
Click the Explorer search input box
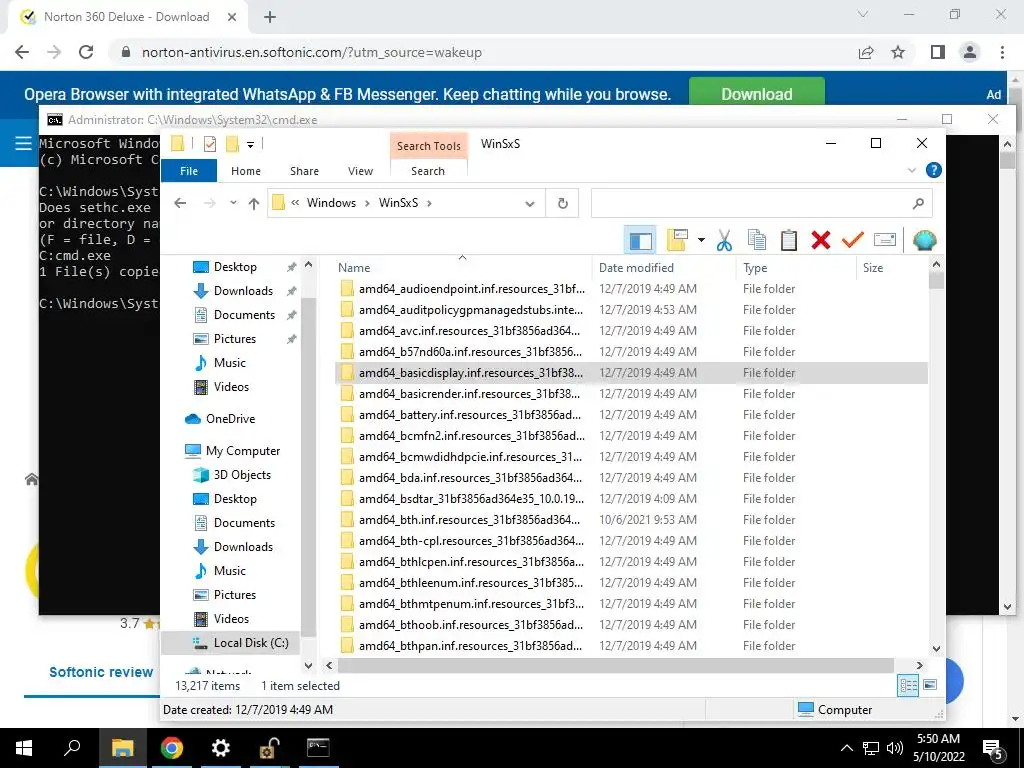[749, 204]
